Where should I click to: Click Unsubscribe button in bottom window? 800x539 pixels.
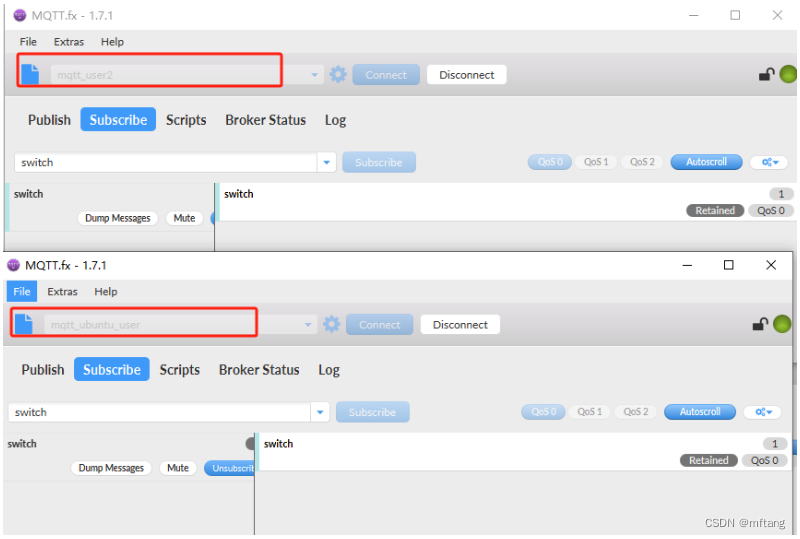click(231, 468)
